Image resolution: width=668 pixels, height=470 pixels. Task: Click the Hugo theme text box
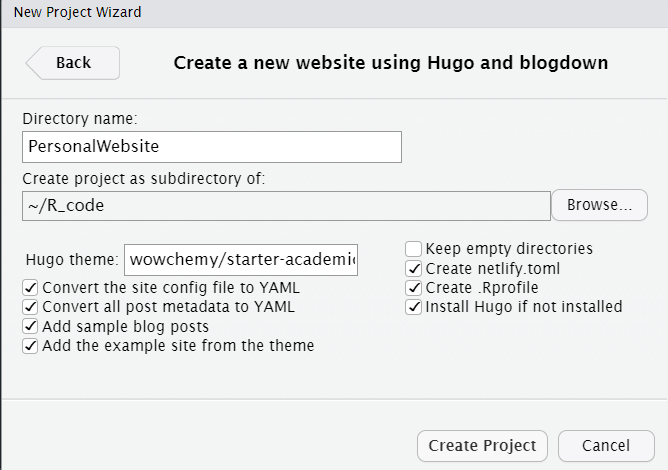coord(241,260)
